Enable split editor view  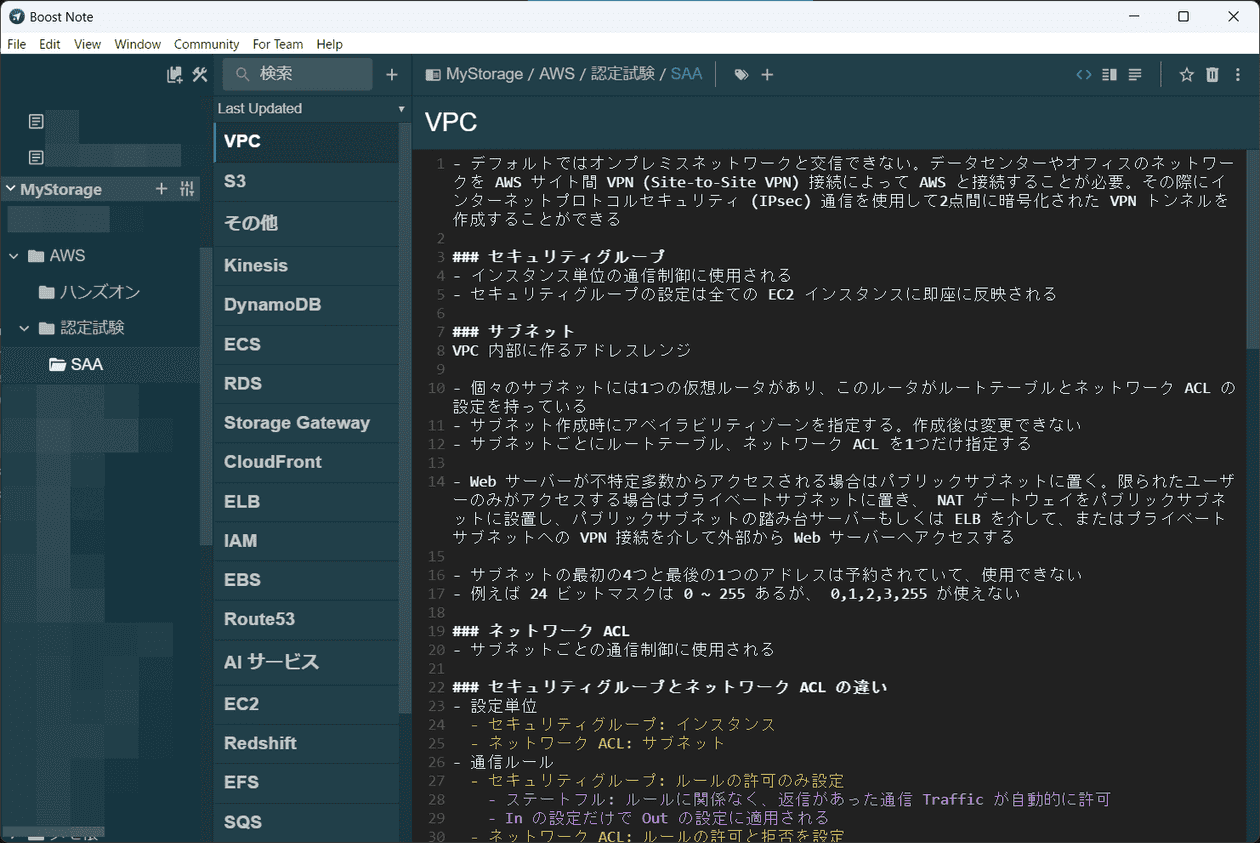click(1109, 74)
